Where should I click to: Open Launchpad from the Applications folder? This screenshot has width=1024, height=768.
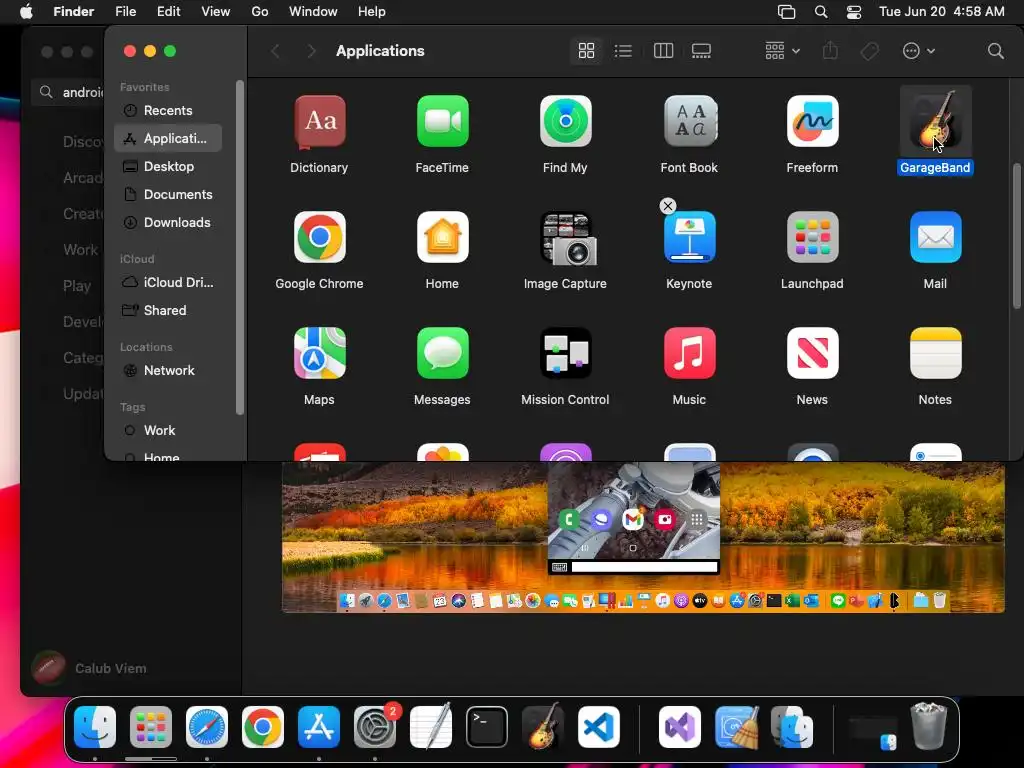812,237
